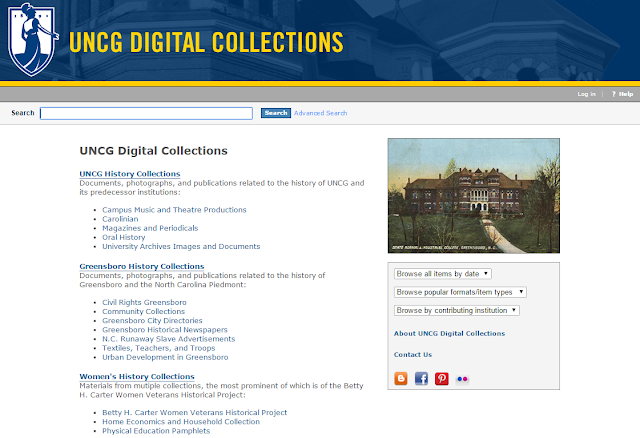Image resolution: width=640 pixels, height=438 pixels.
Task: Open Magazines and Periodicals
Action: tap(150, 228)
